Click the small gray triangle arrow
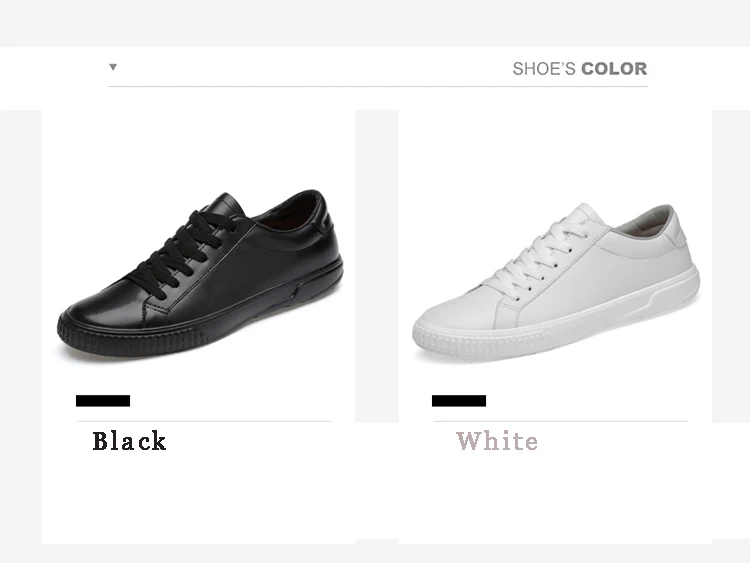This screenshot has height=563, width=750. point(113,67)
